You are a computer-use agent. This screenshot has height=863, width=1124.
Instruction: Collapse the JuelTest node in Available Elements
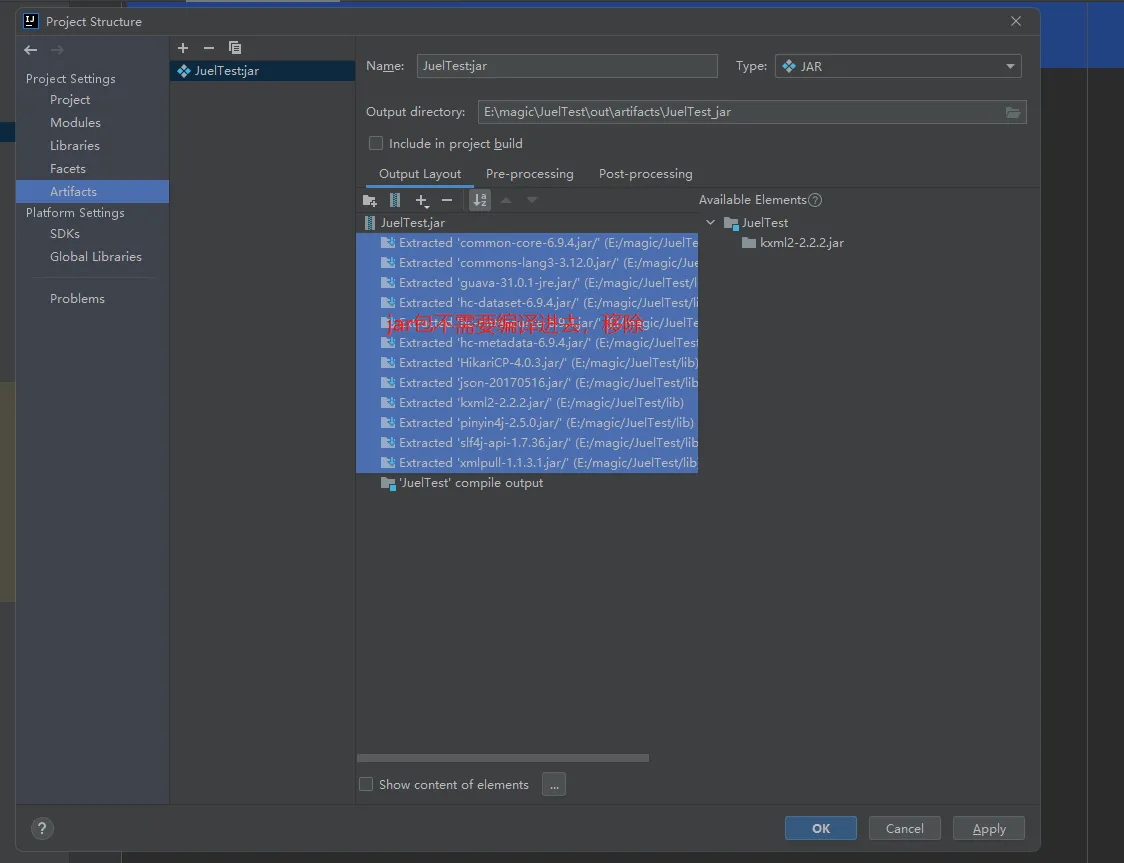[x=711, y=223]
